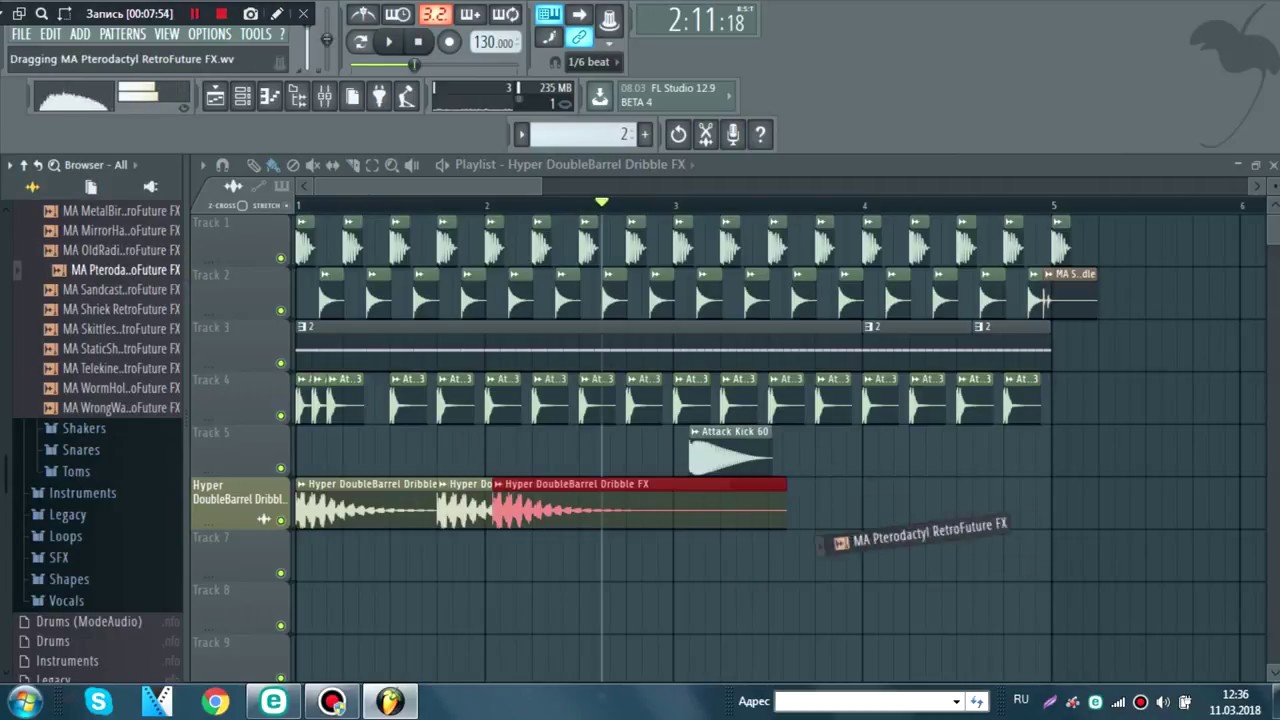Toggle pattern/song mode button
1280x720 pixels.
[x=361, y=42]
